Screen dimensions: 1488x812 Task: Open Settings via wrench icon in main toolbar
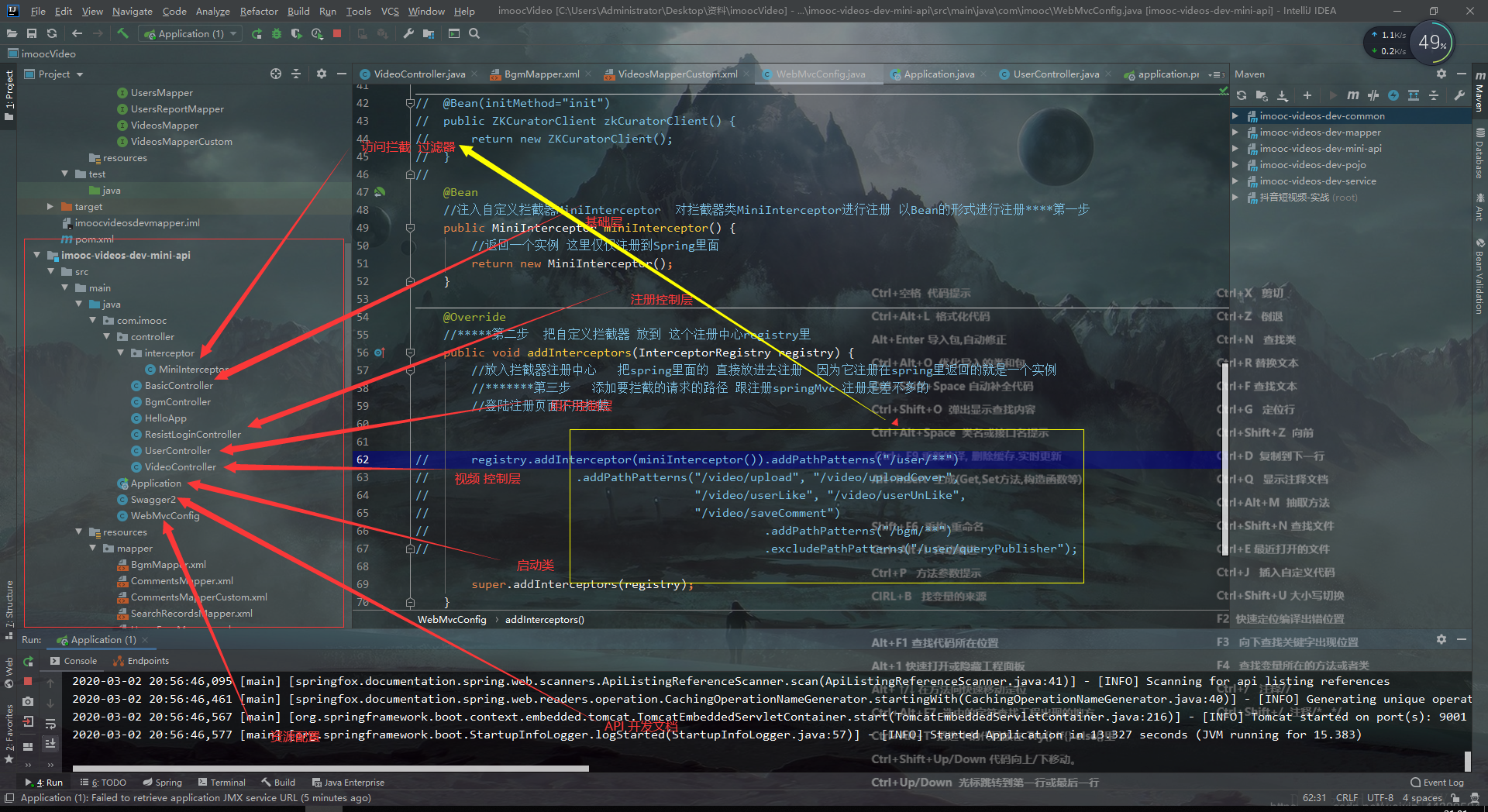[x=408, y=33]
